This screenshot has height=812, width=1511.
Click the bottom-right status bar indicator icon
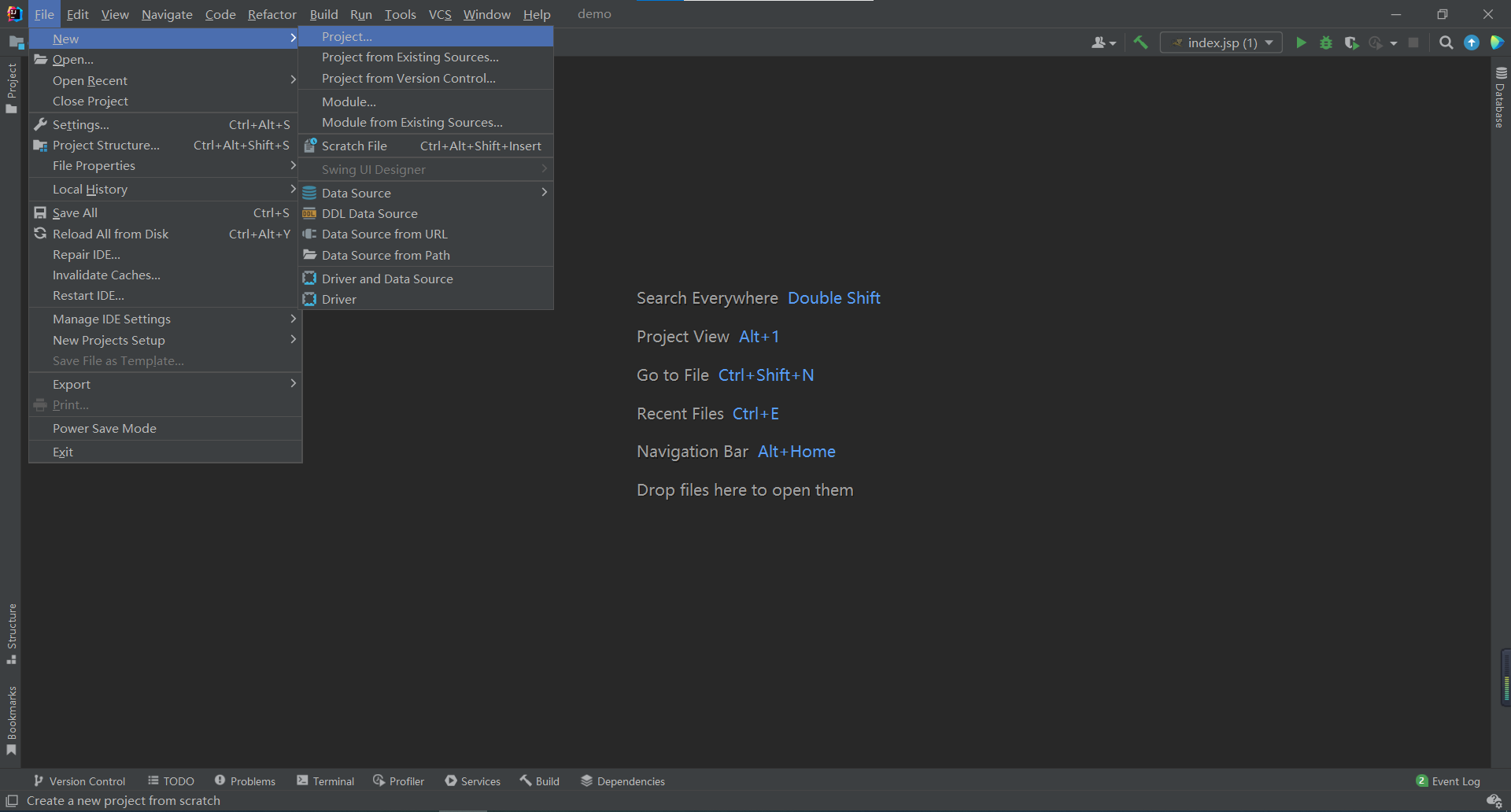pyautogui.click(x=1494, y=801)
